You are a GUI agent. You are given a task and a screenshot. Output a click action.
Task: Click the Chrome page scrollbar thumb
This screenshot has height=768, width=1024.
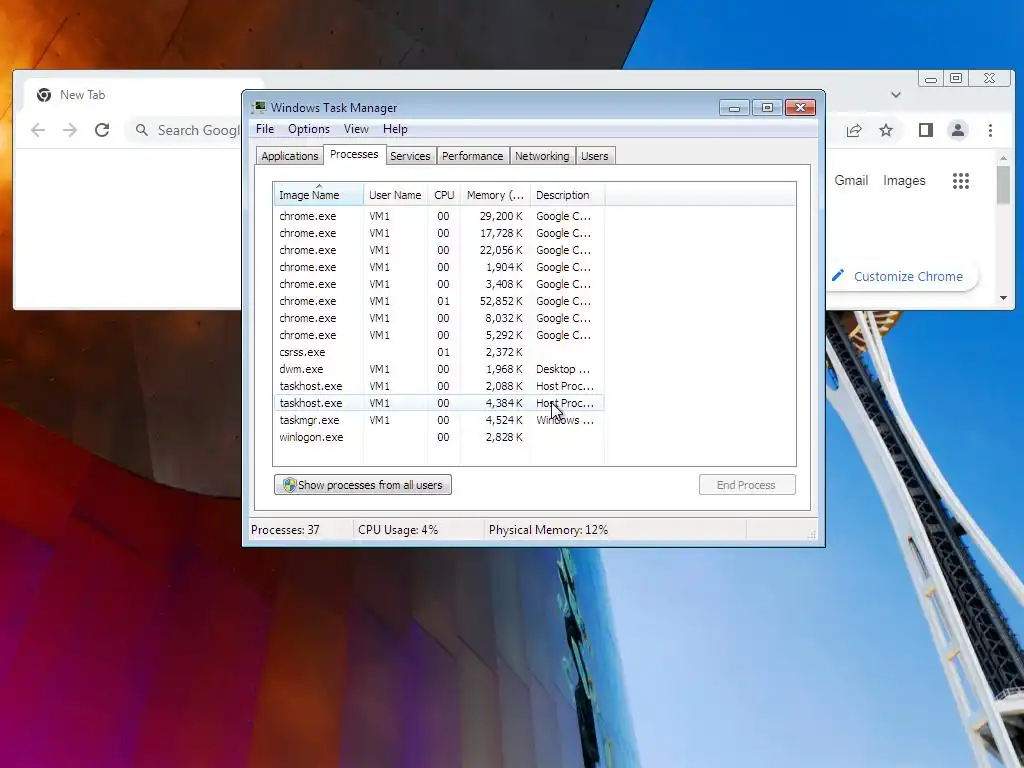tap(1003, 185)
